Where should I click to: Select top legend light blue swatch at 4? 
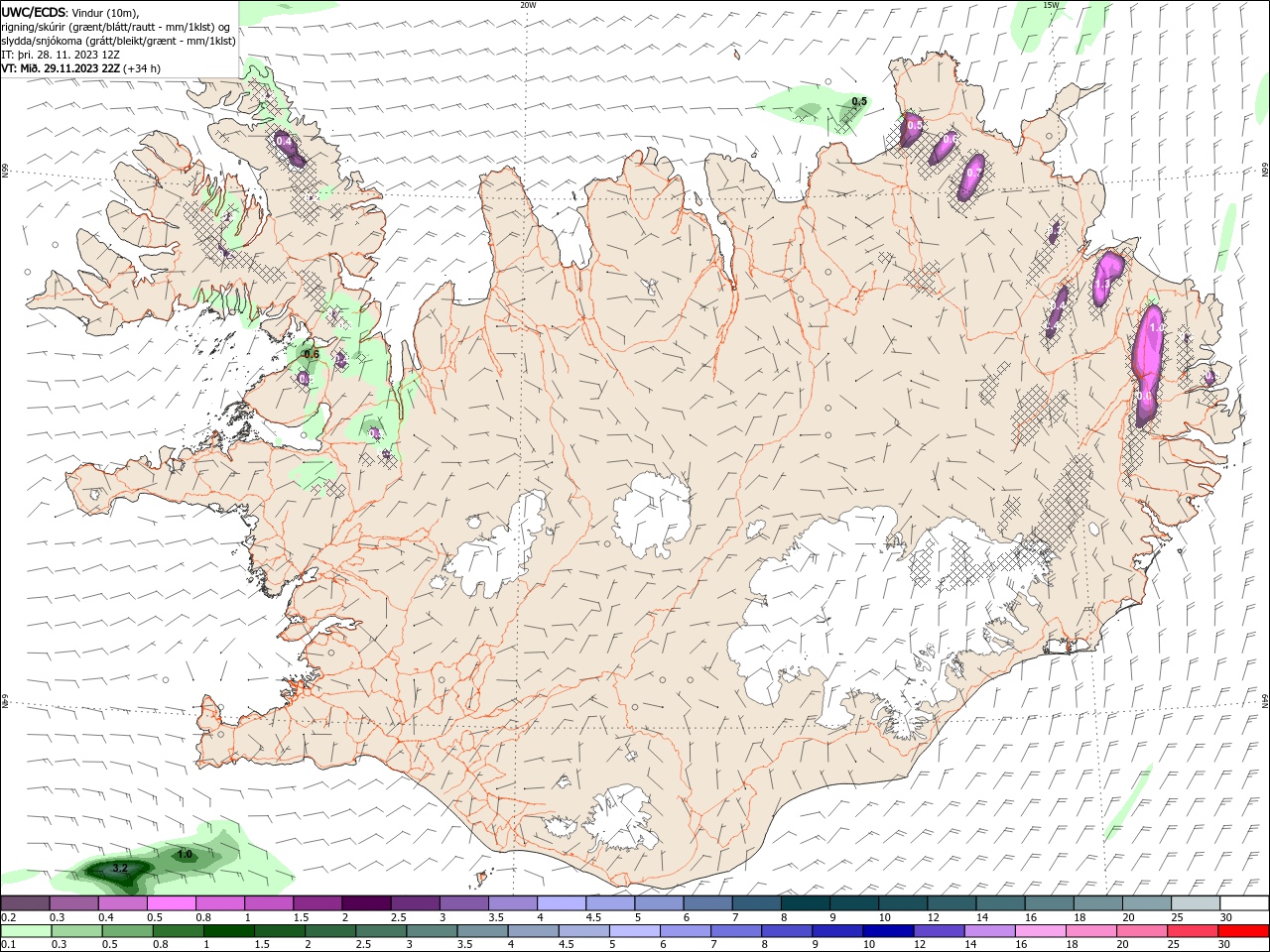(561, 903)
